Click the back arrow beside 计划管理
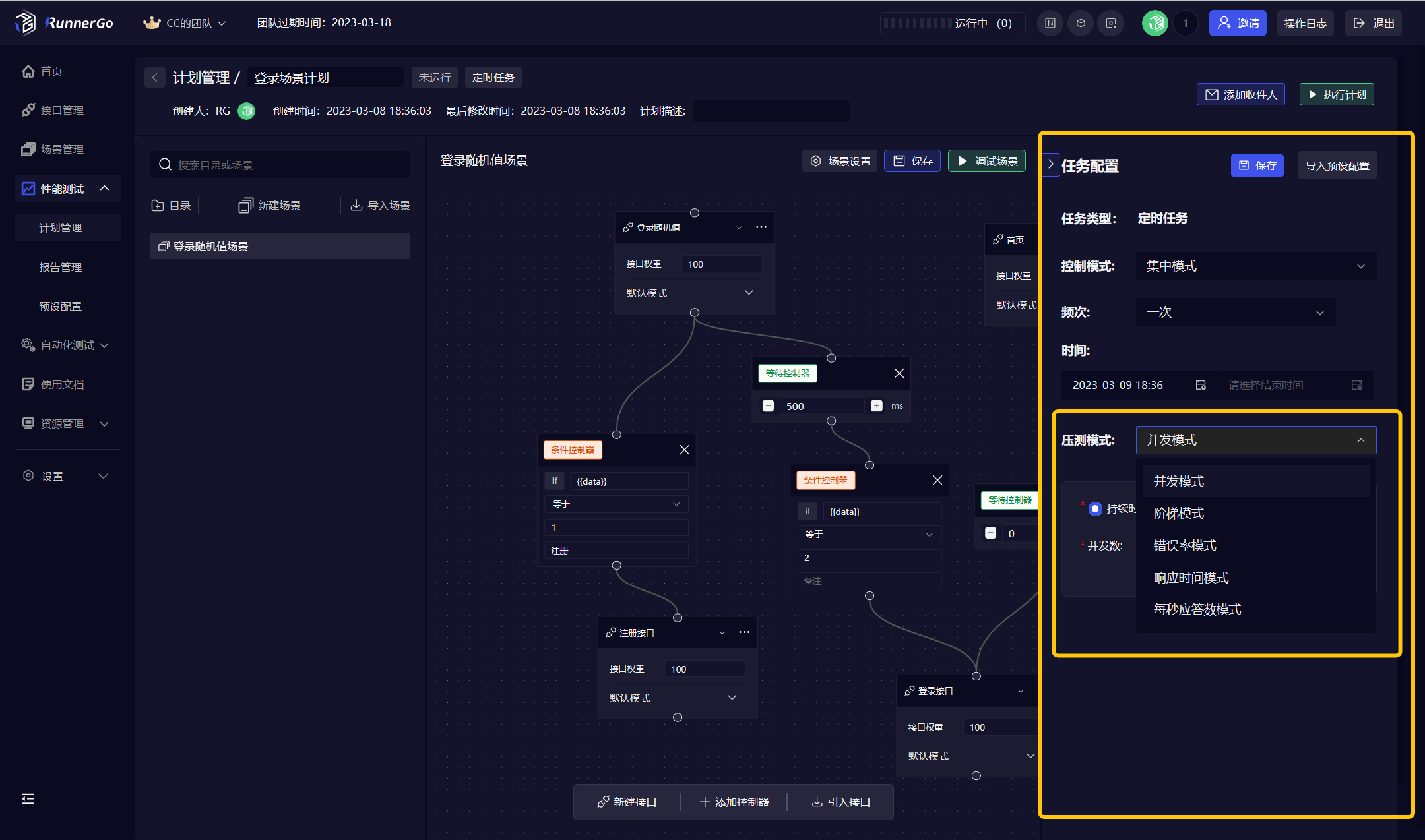The height and width of the screenshot is (840, 1425). click(155, 77)
